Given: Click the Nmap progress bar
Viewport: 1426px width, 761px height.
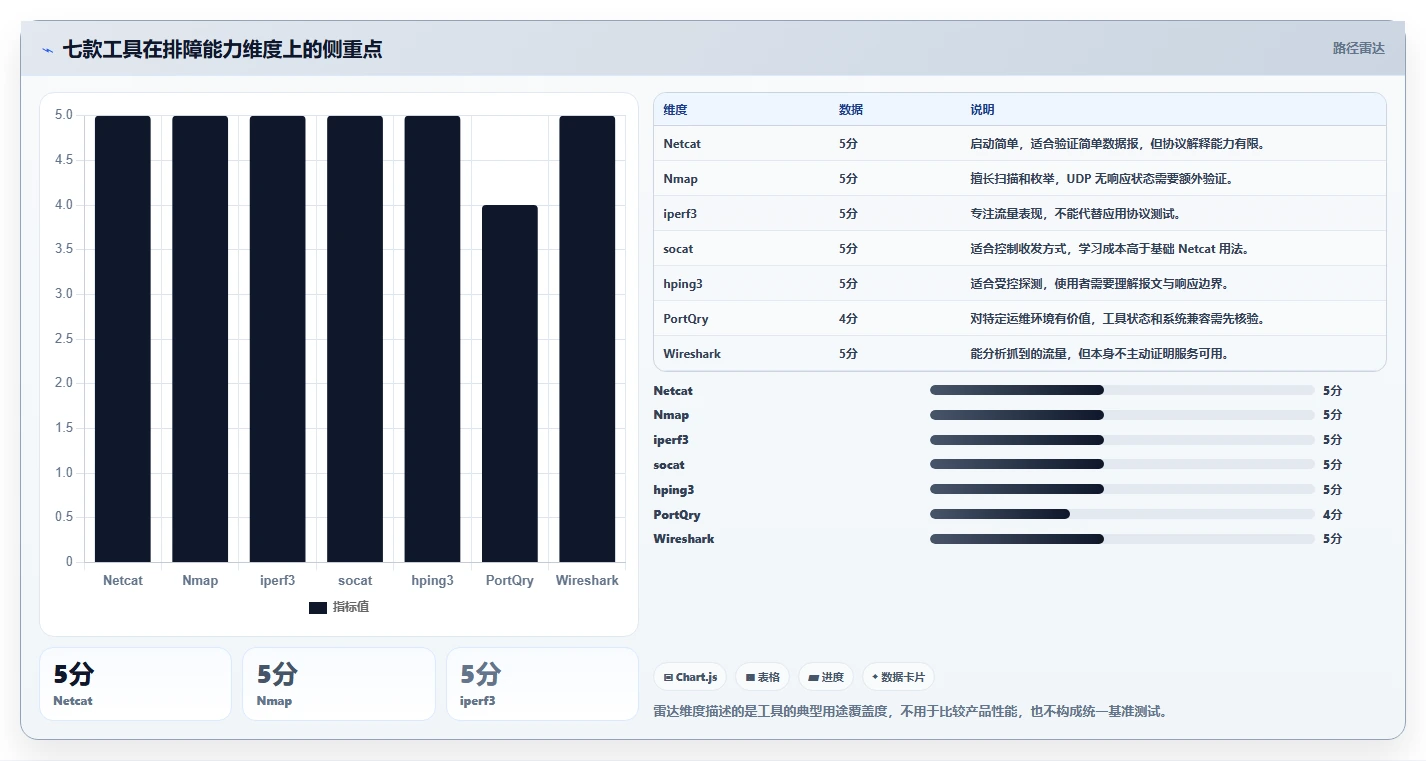Looking at the screenshot, I should point(1122,415).
